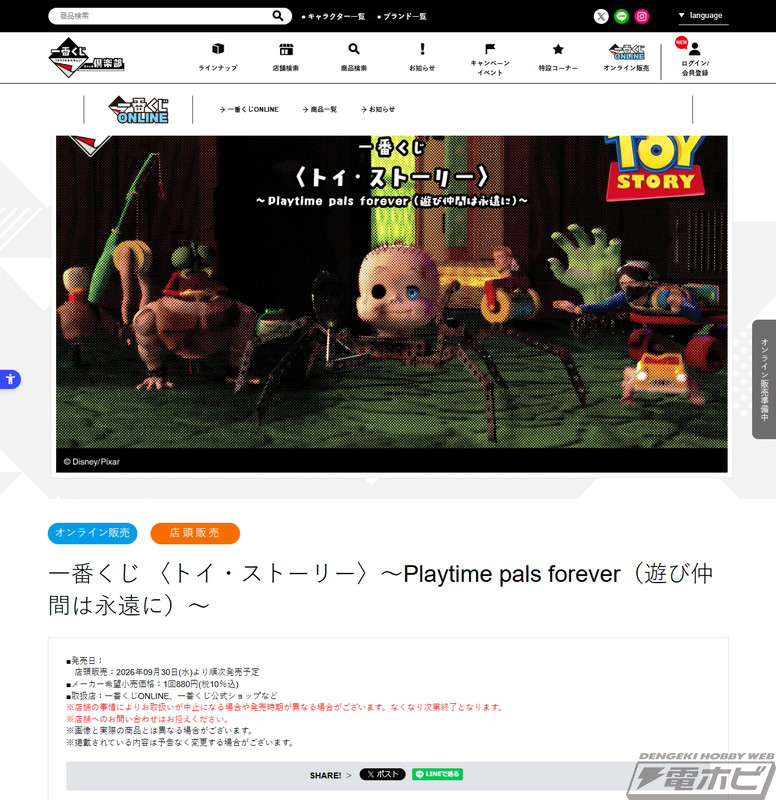Share via the LINEで送る button

tap(438, 774)
